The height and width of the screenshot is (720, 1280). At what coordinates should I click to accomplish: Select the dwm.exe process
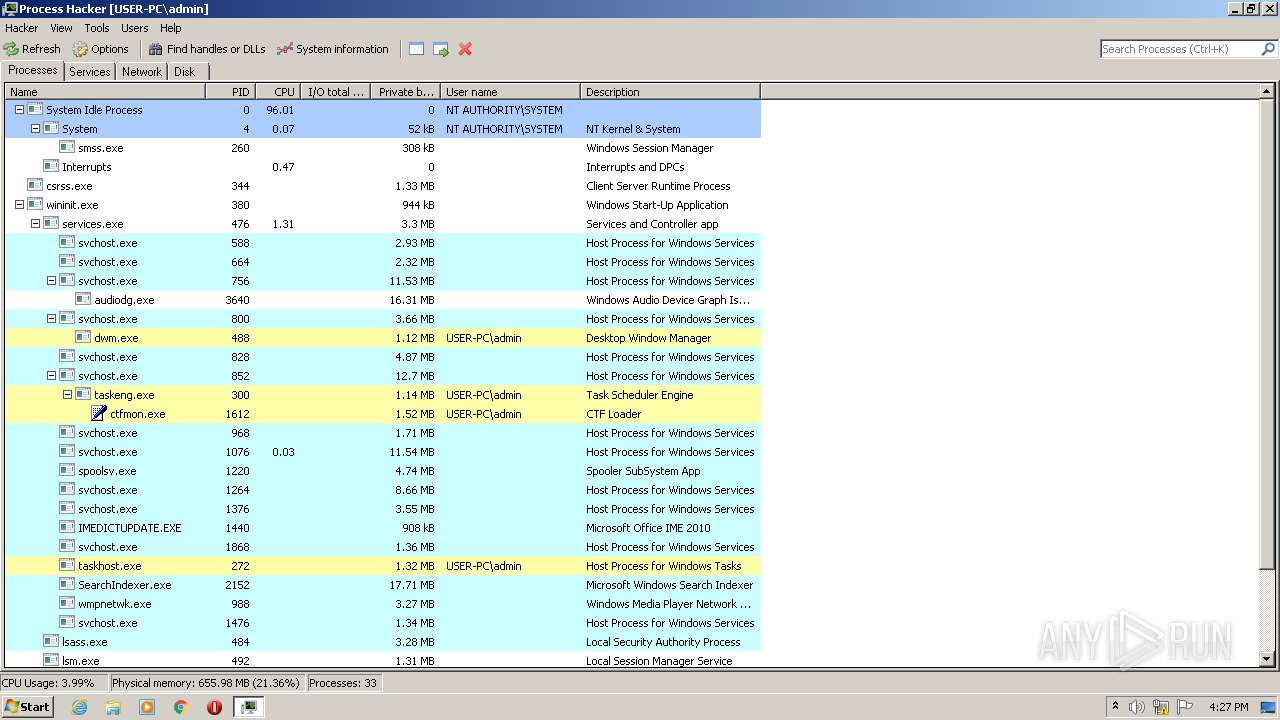[383, 338]
